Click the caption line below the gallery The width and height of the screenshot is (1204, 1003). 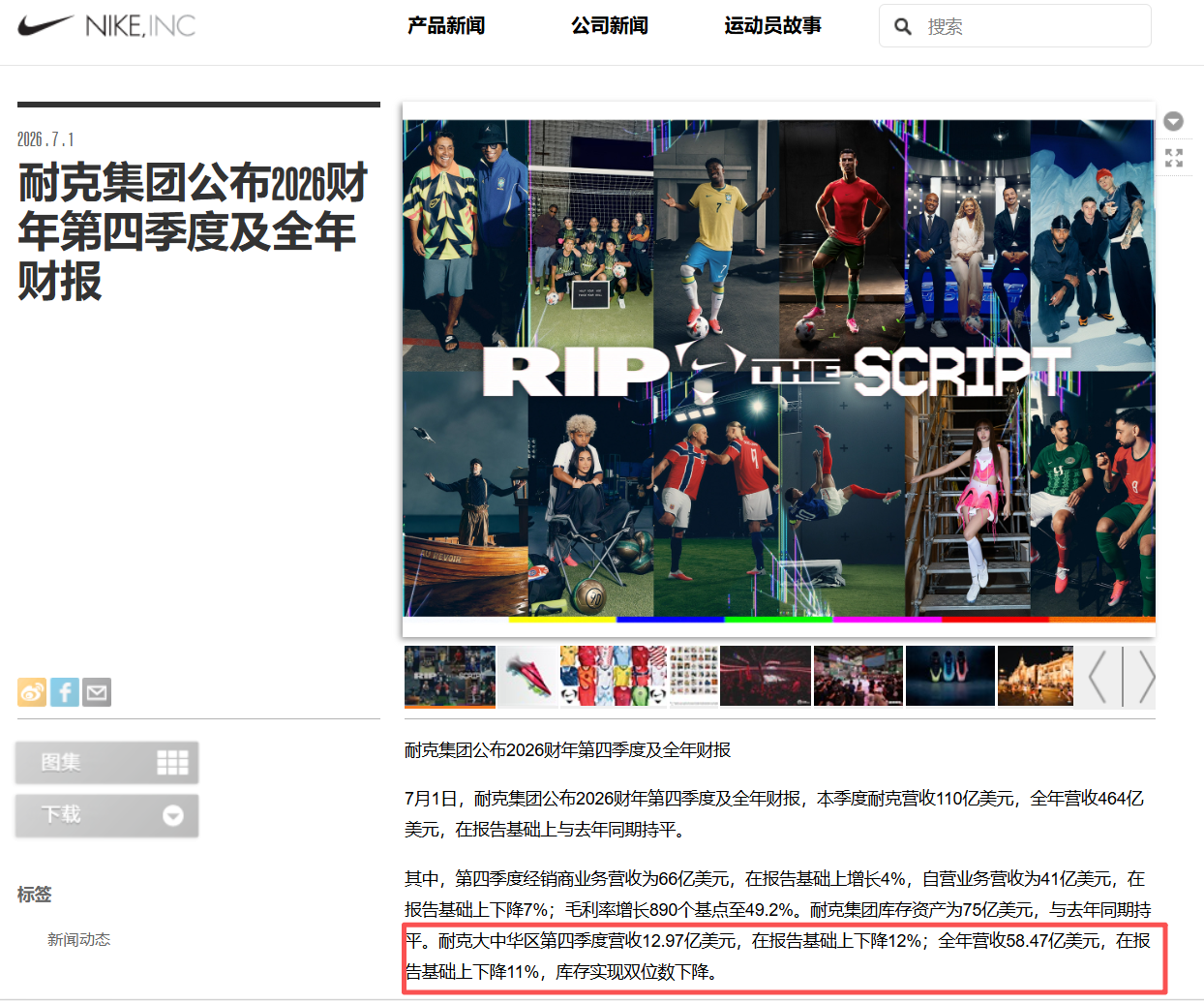tap(567, 750)
